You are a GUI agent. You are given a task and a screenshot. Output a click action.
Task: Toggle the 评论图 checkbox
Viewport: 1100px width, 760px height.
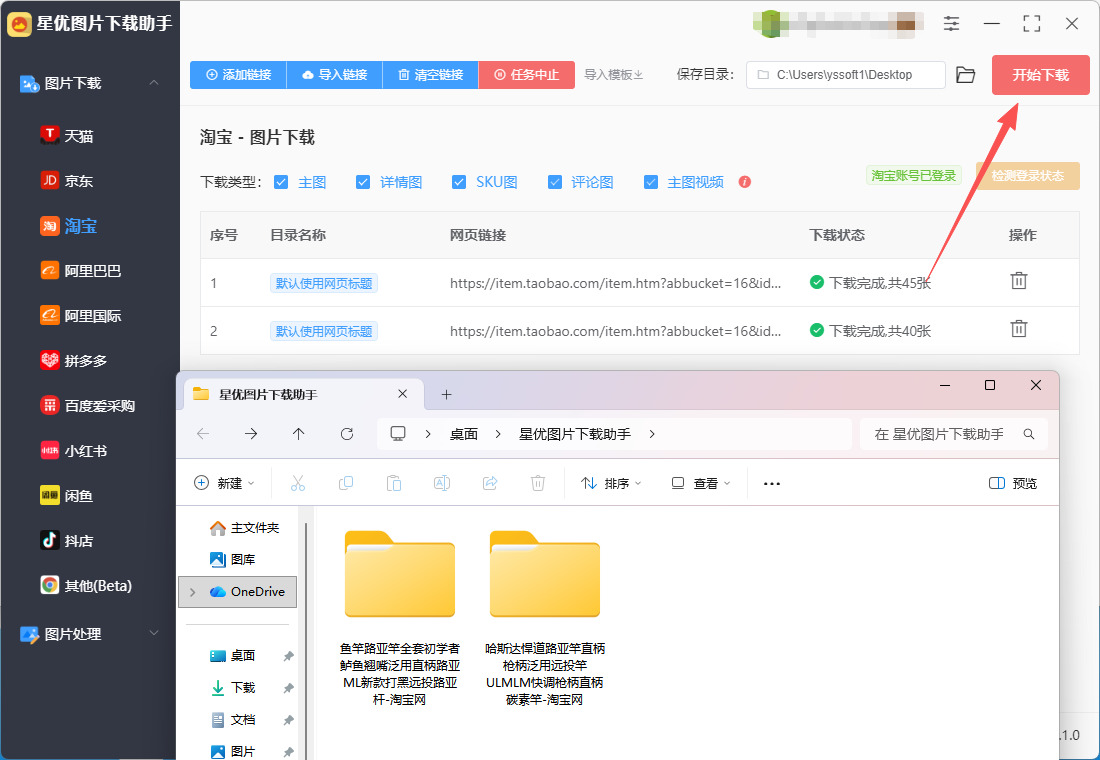555,182
